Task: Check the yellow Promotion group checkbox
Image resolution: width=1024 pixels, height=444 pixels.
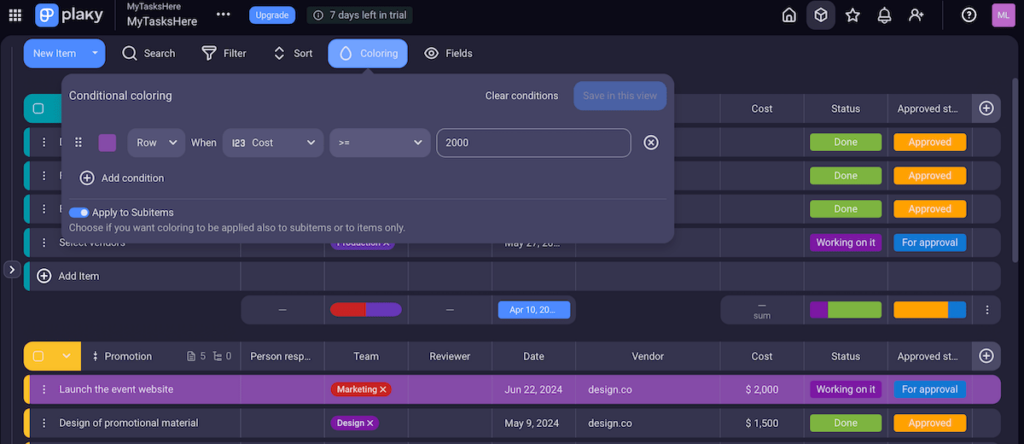Action: pos(39,356)
